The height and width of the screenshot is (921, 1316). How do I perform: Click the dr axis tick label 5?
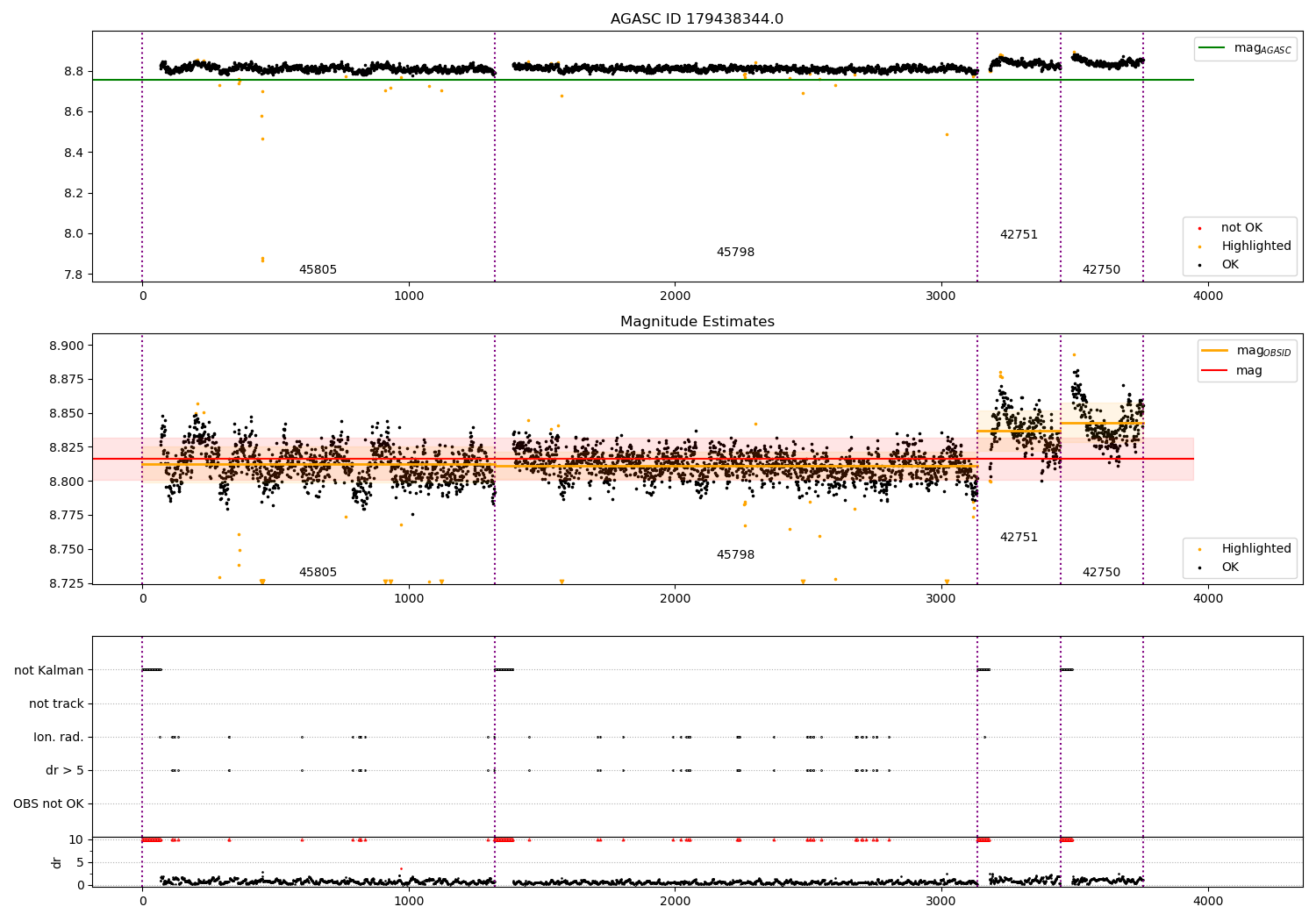(80, 863)
